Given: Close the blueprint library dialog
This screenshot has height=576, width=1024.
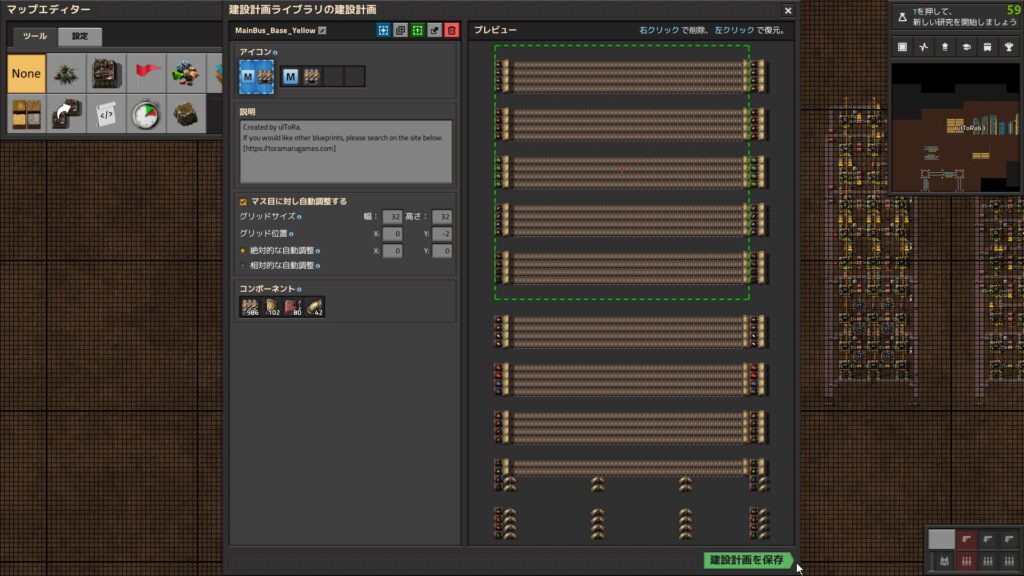Looking at the screenshot, I should click(x=788, y=10).
